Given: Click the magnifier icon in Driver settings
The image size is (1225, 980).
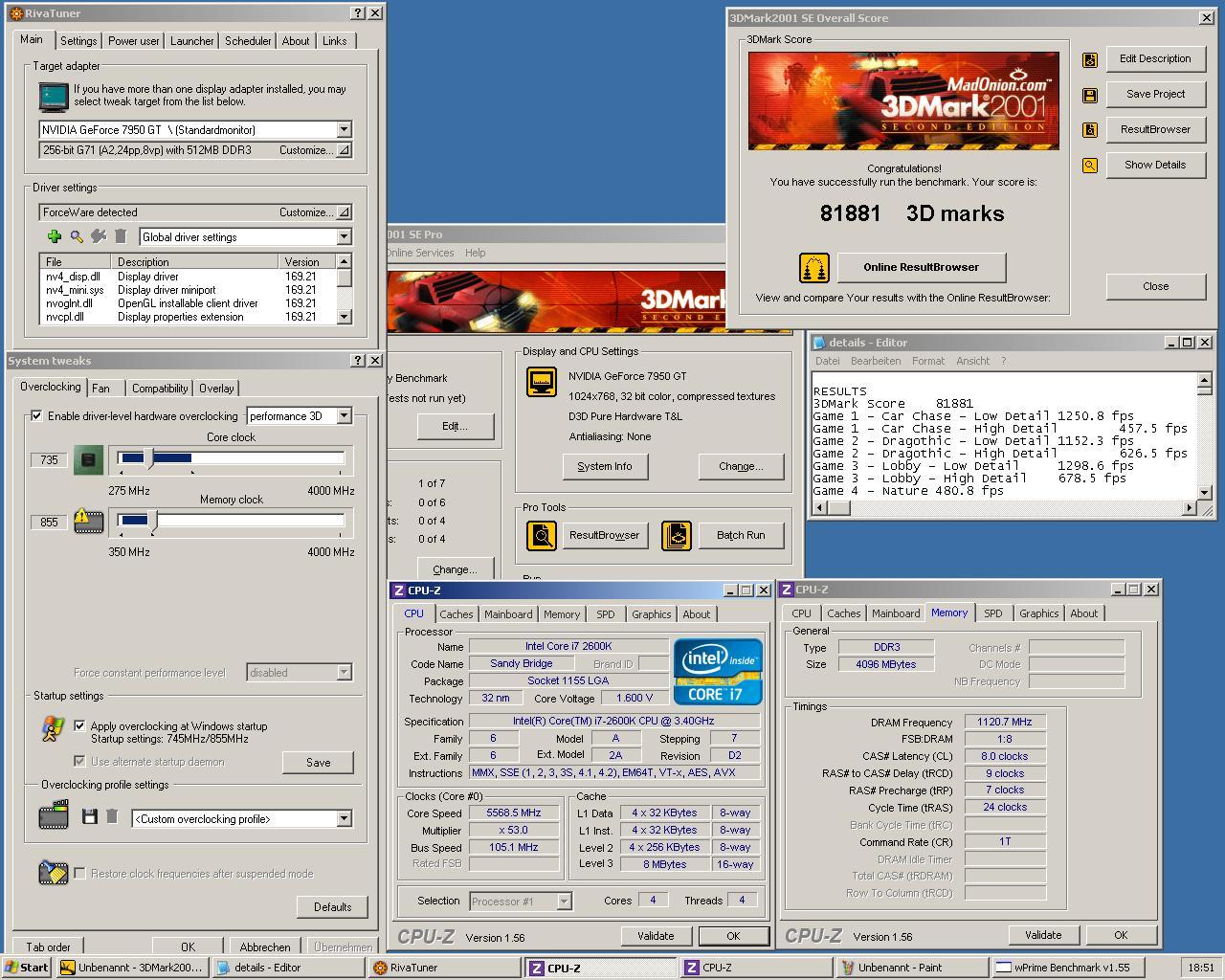Looking at the screenshot, I should click(77, 236).
